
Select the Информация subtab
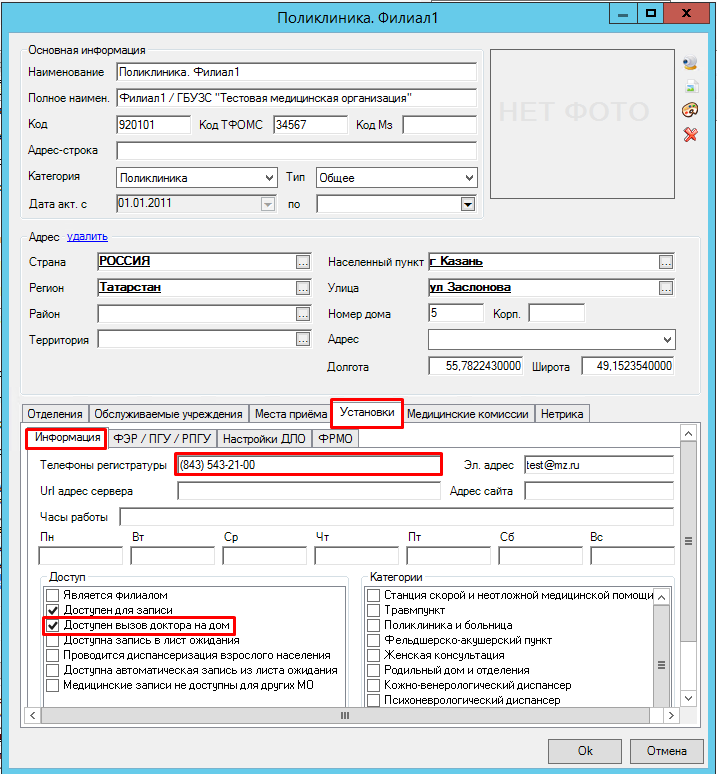coord(67,438)
